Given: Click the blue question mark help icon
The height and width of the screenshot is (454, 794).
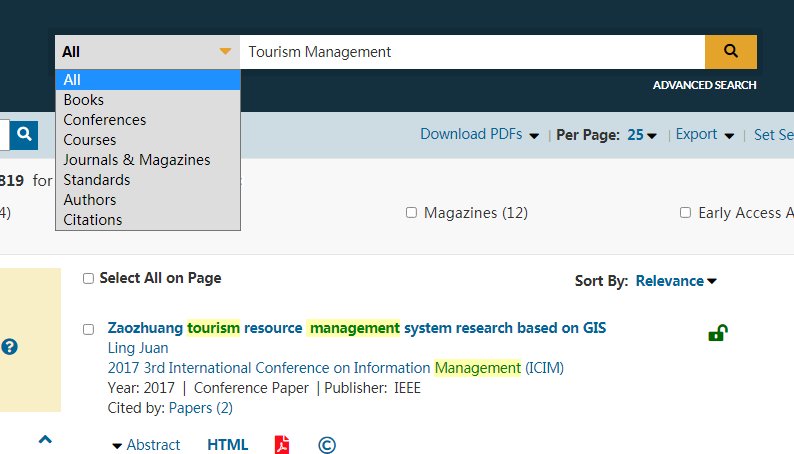Looking at the screenshot, I should pyautogui.click(x=10, y=347).
